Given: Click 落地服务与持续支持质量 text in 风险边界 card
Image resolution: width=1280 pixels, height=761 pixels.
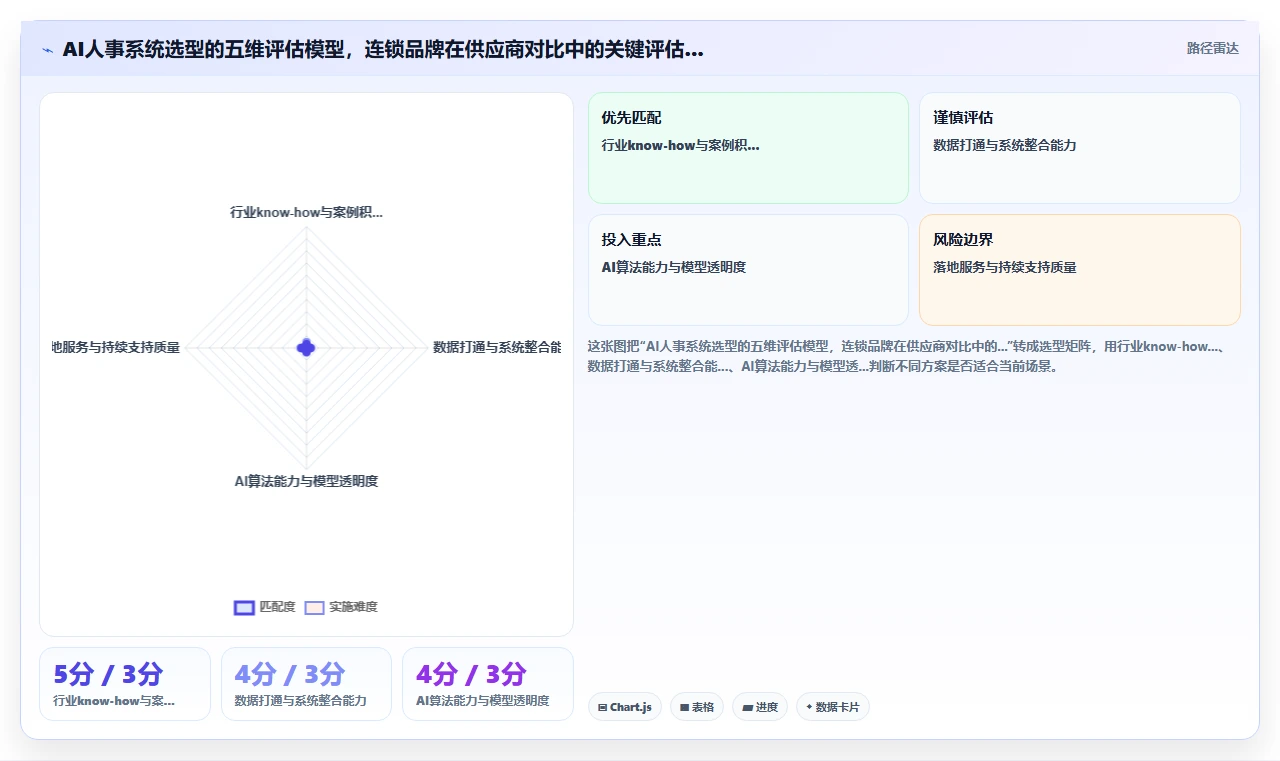Looking at the screenshot, I should click(x=1005, y=267).
